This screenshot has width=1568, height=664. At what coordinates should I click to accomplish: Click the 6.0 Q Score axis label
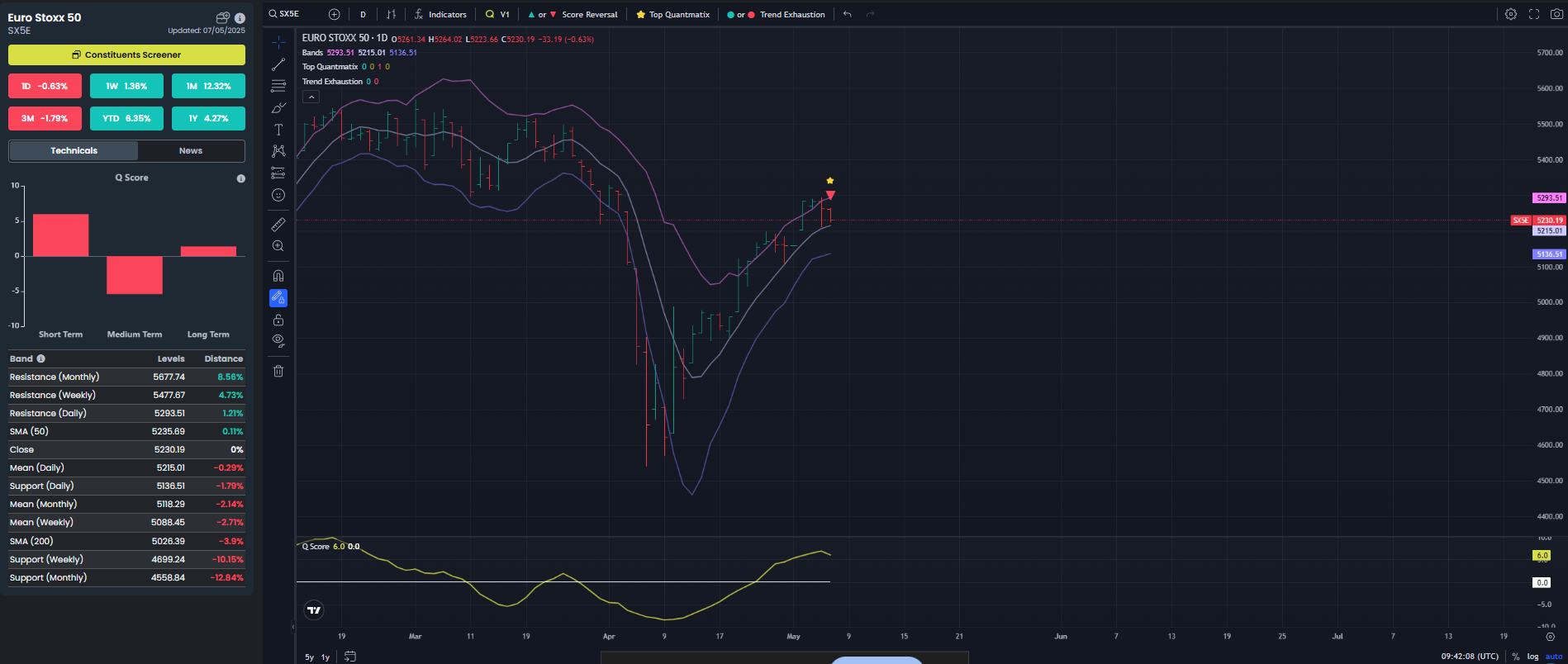click(x=1542, y=556)
